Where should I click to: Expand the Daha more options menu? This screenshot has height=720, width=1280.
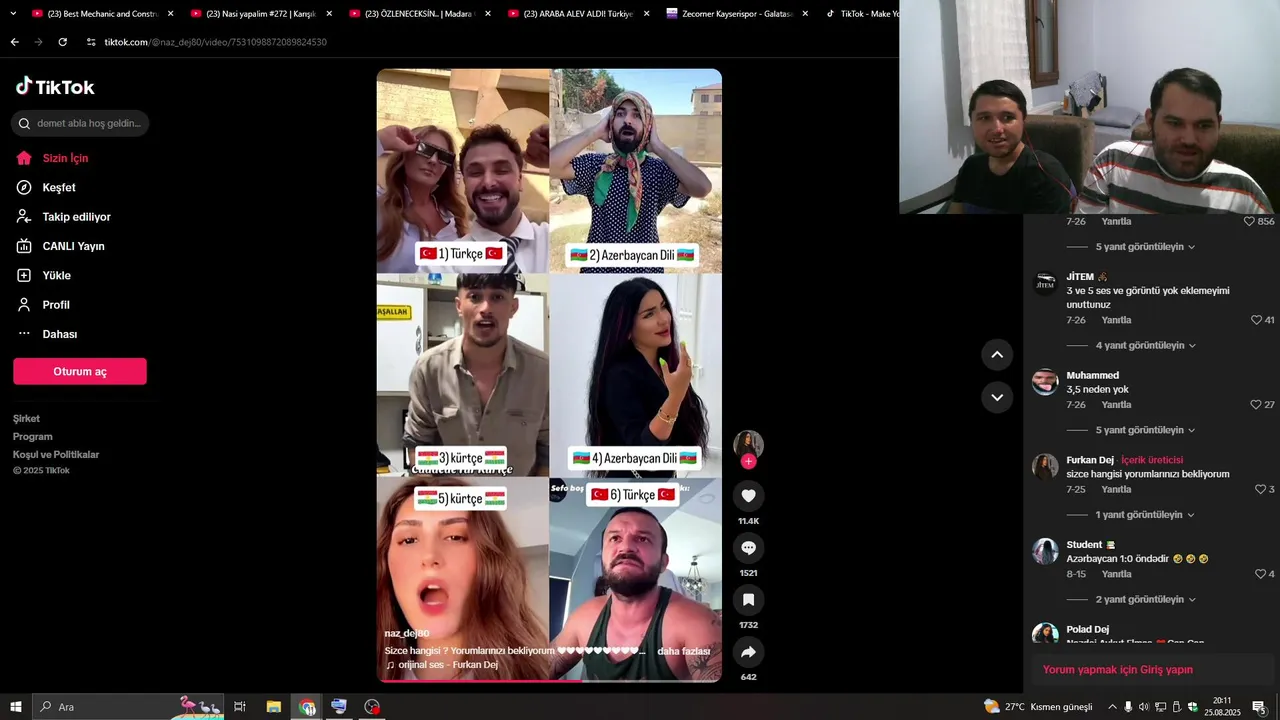point(59,334)
